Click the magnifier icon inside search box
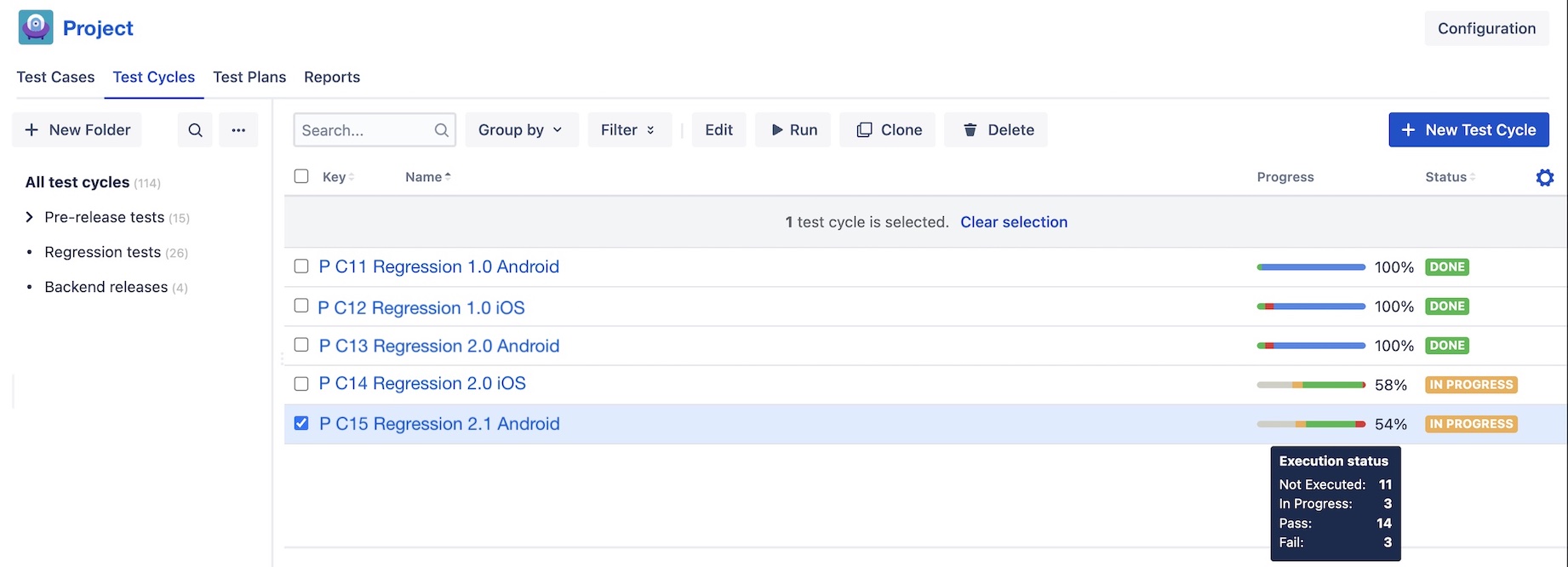 441,130
